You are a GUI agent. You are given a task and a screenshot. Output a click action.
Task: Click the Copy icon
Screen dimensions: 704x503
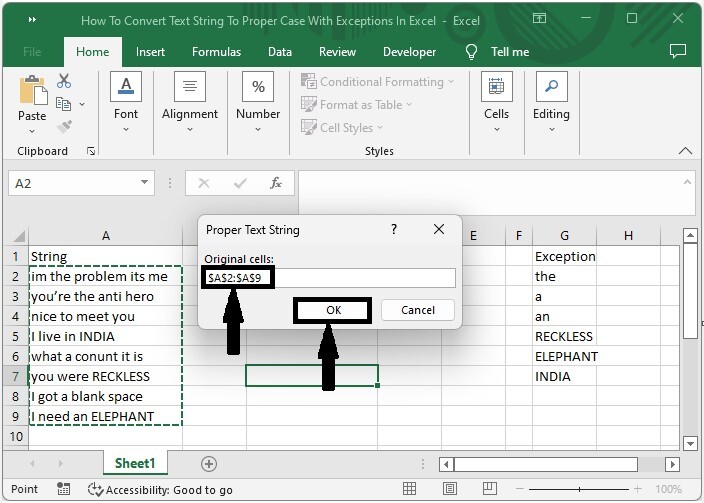click(64, 104)
